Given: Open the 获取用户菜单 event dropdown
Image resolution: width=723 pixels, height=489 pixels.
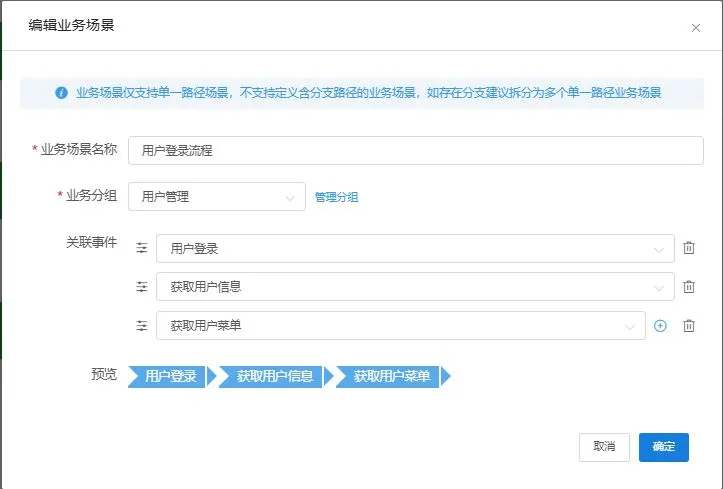Looking at the screenshot, I should (x=401, y=325).
